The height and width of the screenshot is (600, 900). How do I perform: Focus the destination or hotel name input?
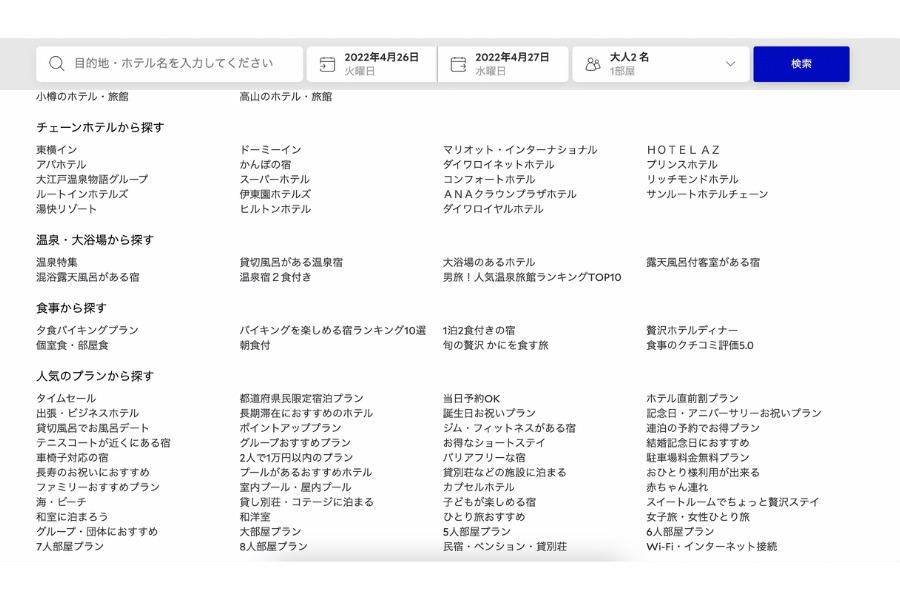point(169,64)
